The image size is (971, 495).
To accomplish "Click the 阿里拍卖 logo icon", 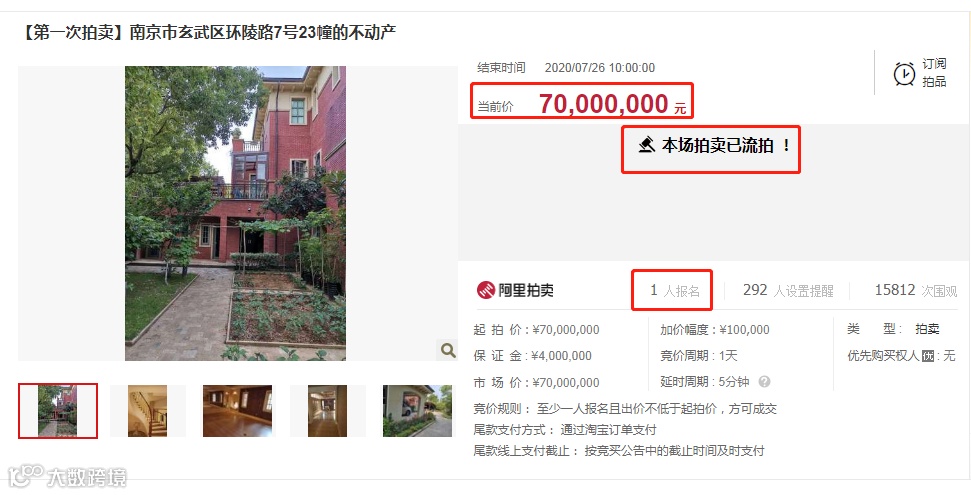I will pos(486,290).
